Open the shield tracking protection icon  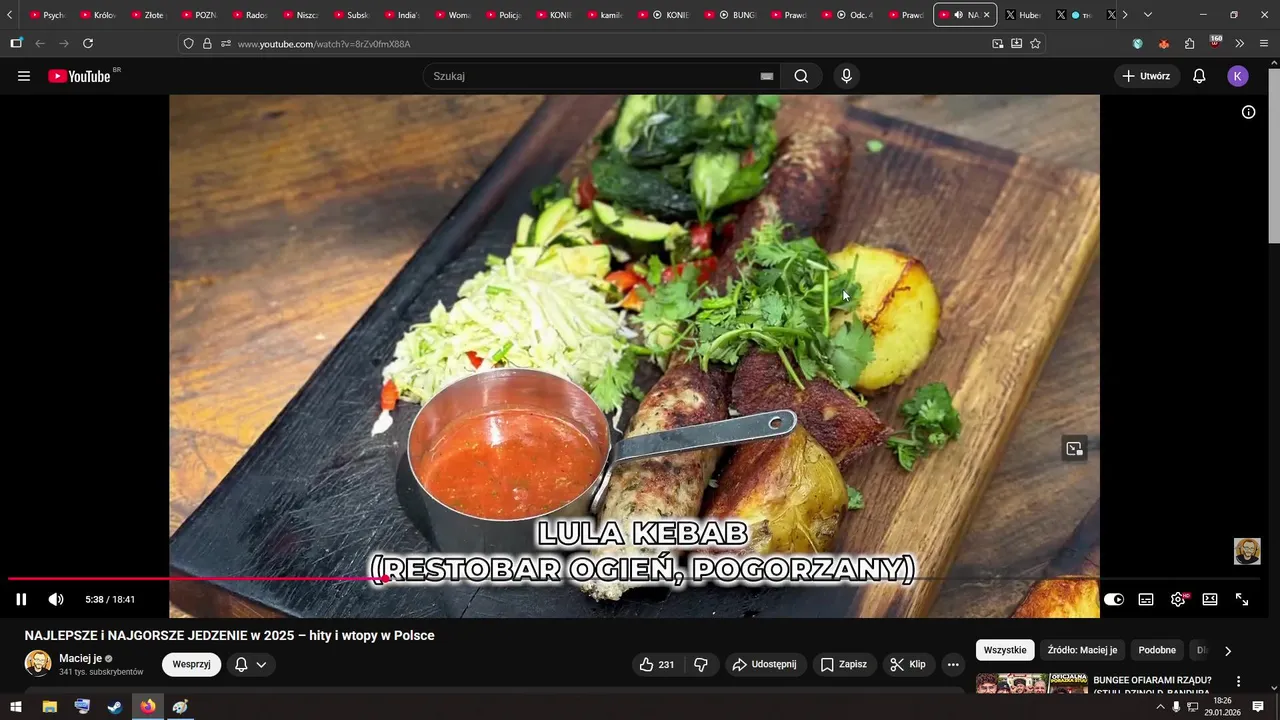click(188, 44)
